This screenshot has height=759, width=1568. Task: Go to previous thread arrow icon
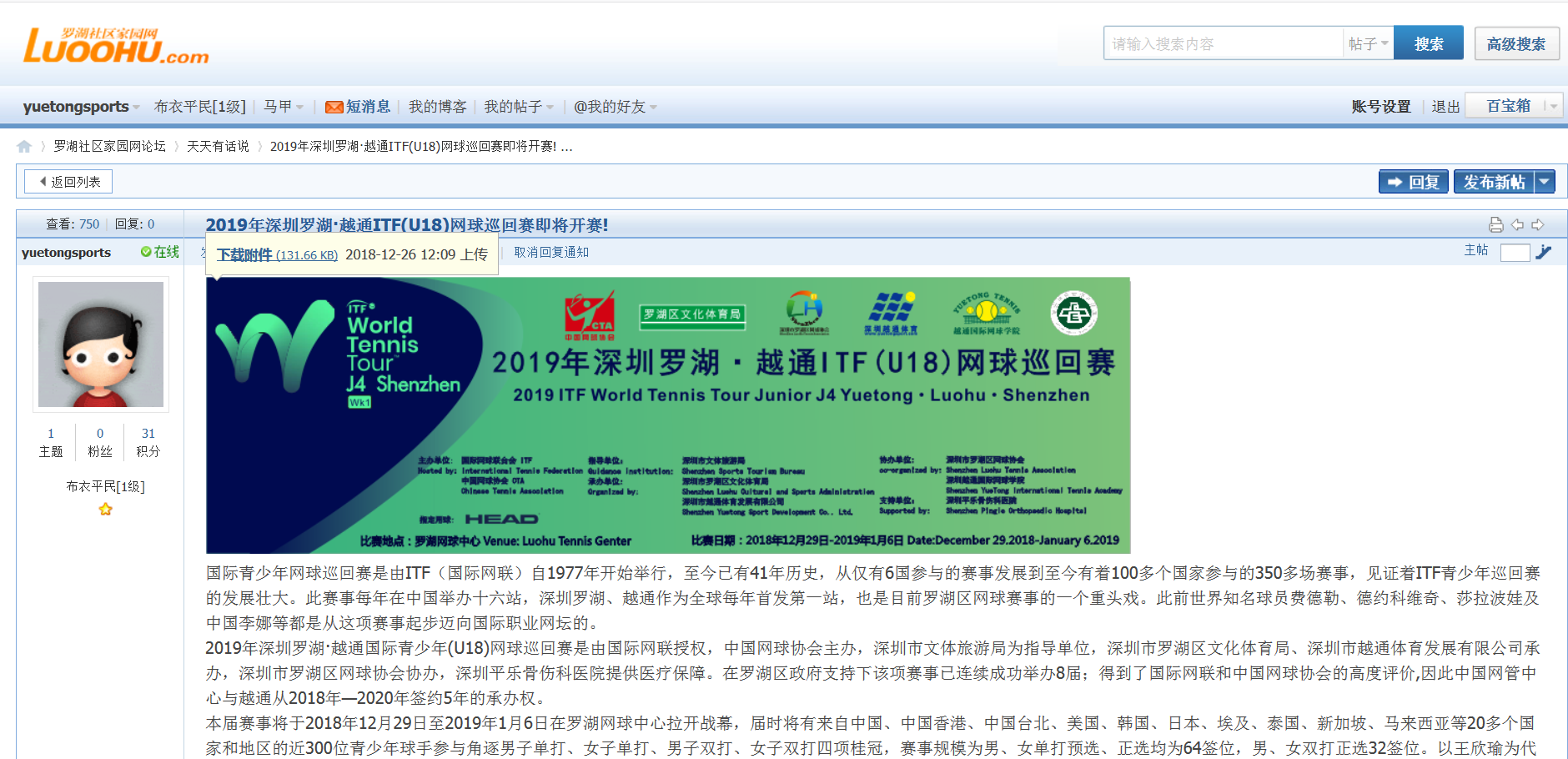tap(1517, 224)
